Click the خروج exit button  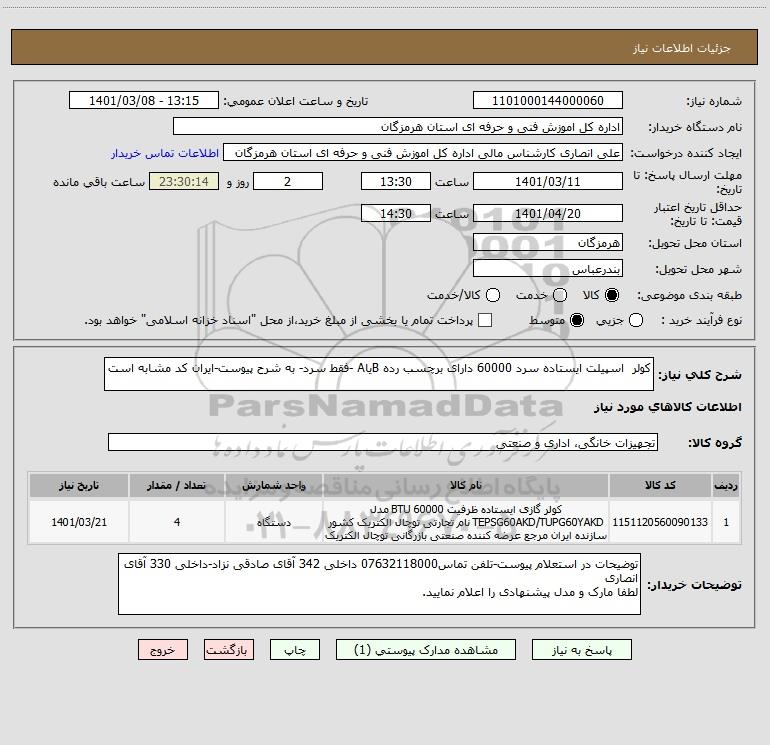point(163,650)
